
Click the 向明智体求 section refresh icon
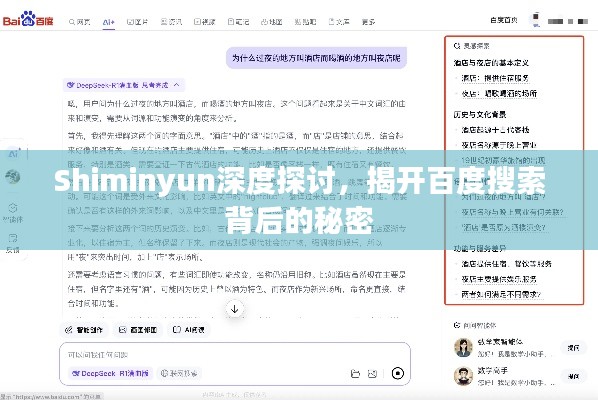click(x=457, y=325)
